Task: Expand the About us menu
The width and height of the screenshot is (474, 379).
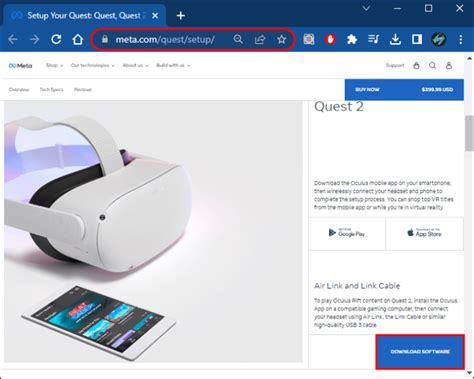Action: (x=135, y=65)
